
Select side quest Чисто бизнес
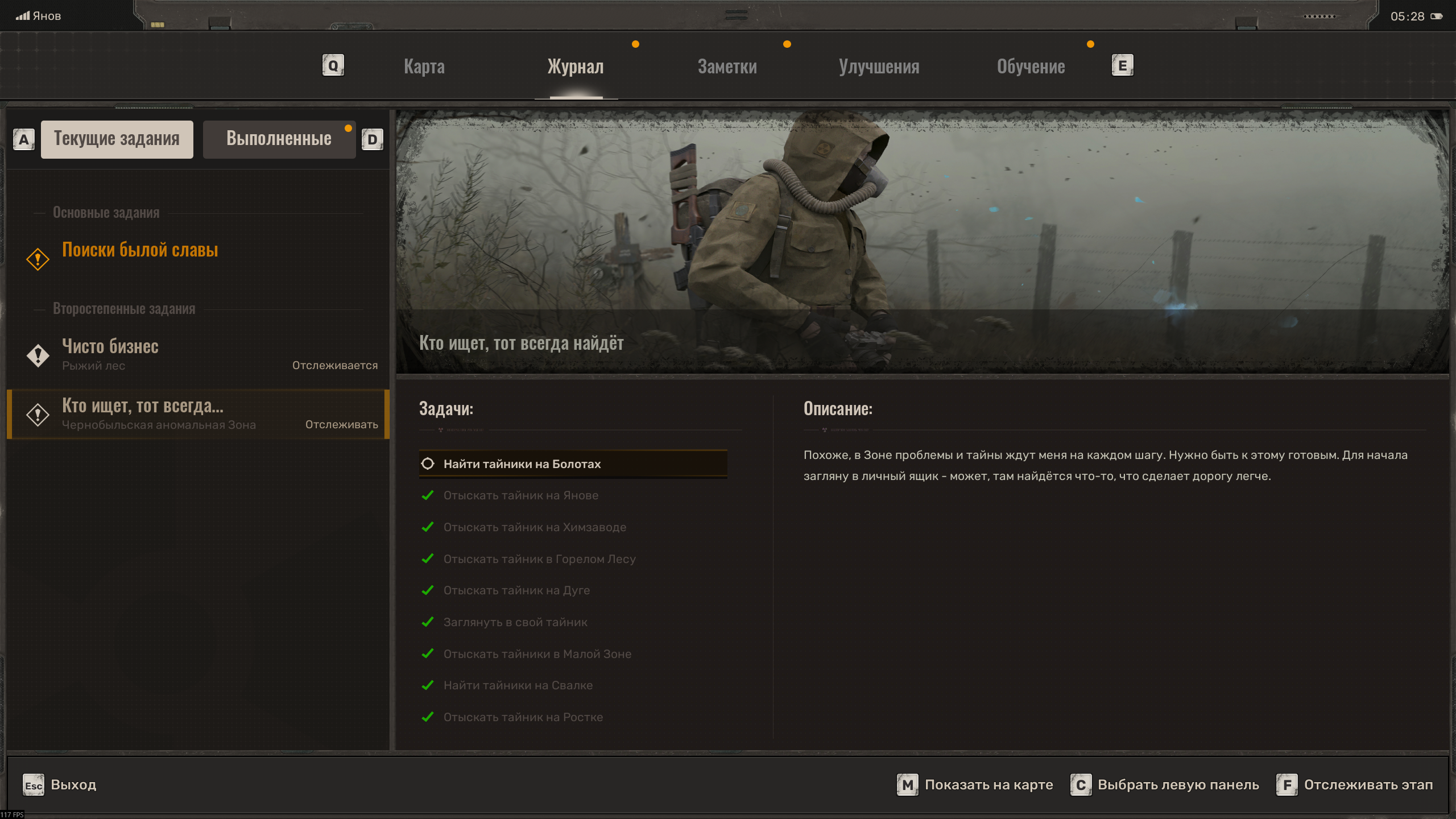click(x=110, y=346)
